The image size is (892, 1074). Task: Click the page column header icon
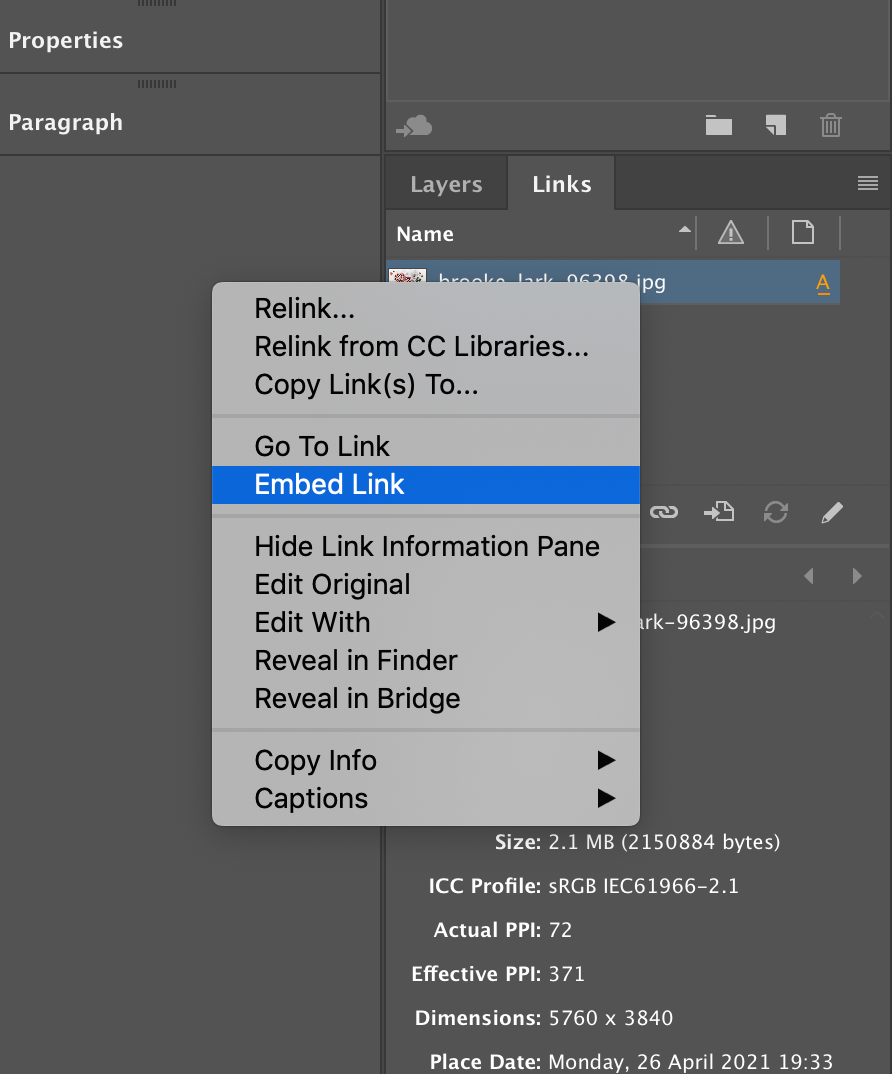[803, 233]
